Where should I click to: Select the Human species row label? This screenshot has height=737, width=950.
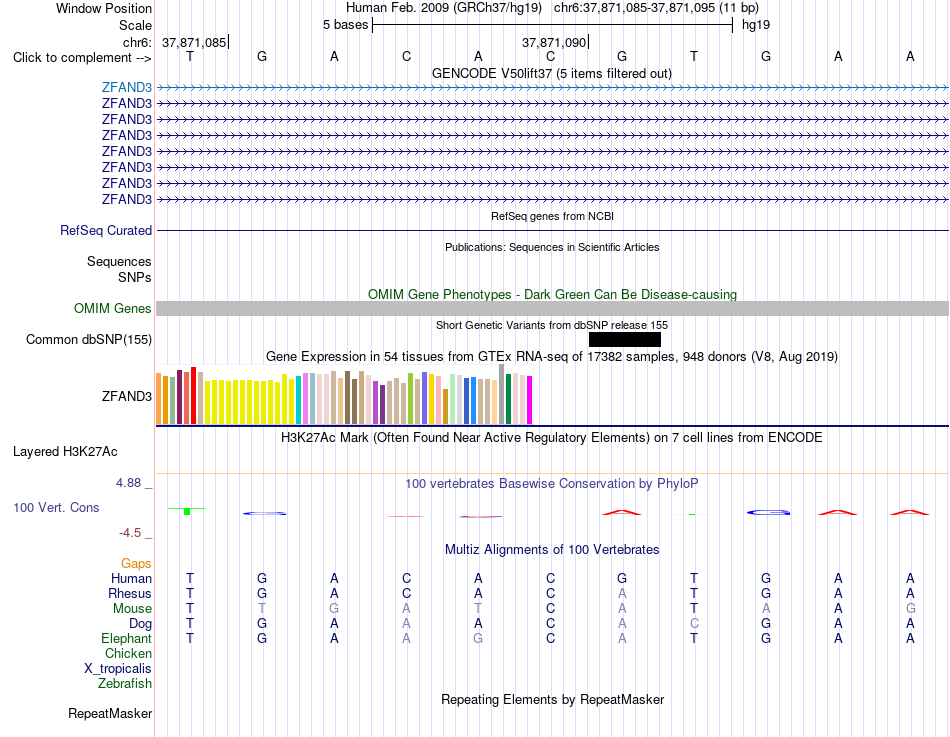131,578
